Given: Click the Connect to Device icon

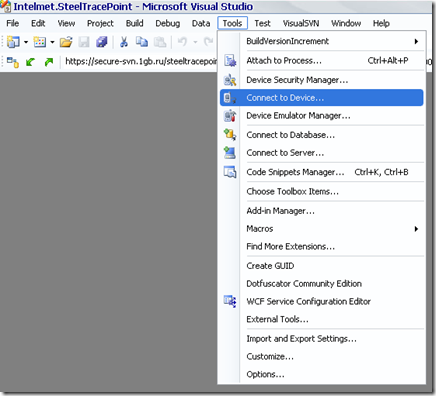Looking at the screenshot, I should pos(230,98).
